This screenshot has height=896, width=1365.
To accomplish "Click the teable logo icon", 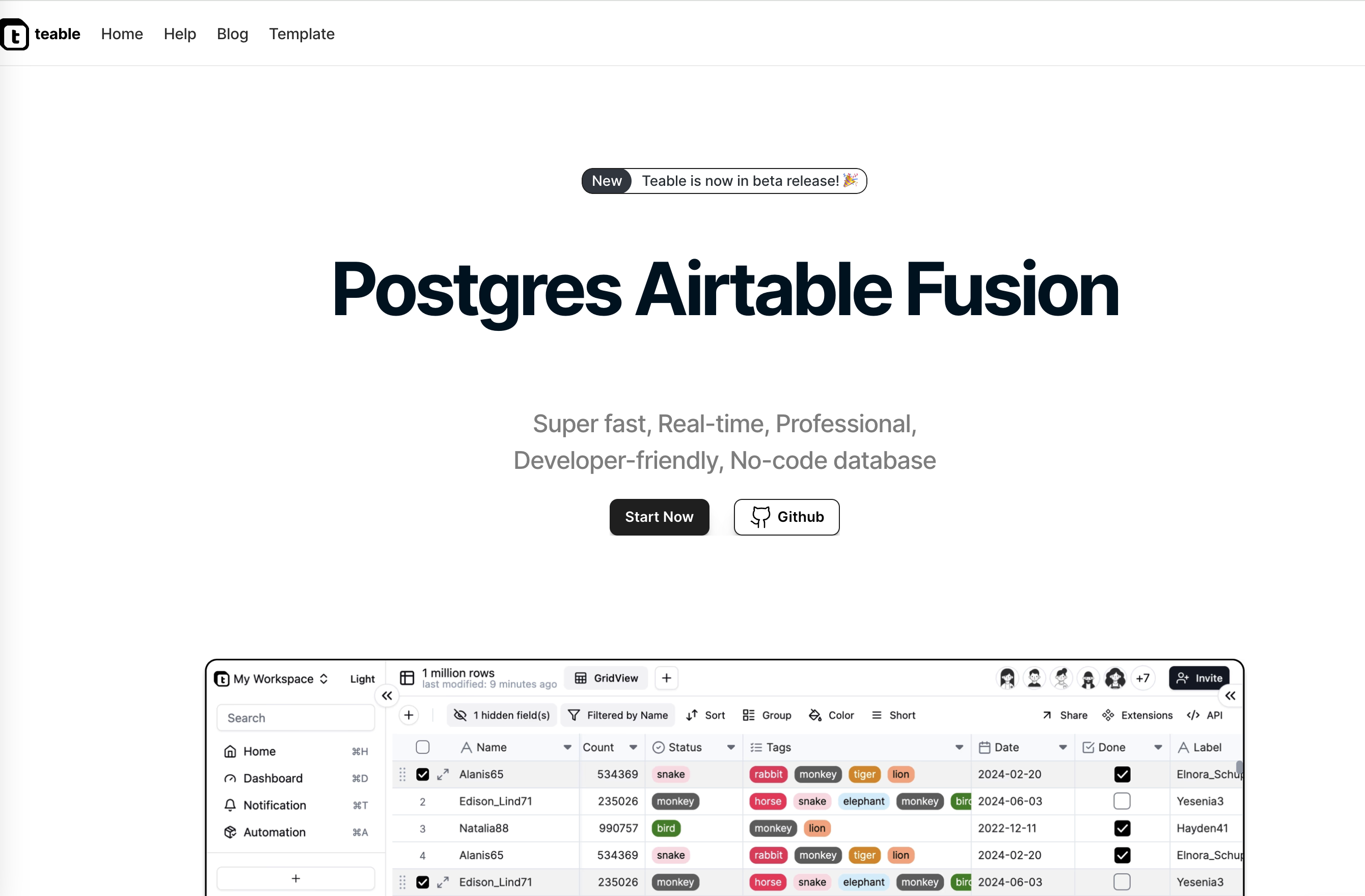I will point(14,35).
